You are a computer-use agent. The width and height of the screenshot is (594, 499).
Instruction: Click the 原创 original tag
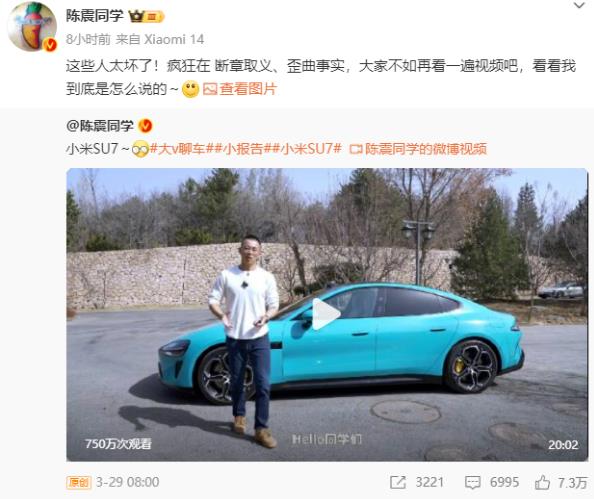click(x=79, y=482)
